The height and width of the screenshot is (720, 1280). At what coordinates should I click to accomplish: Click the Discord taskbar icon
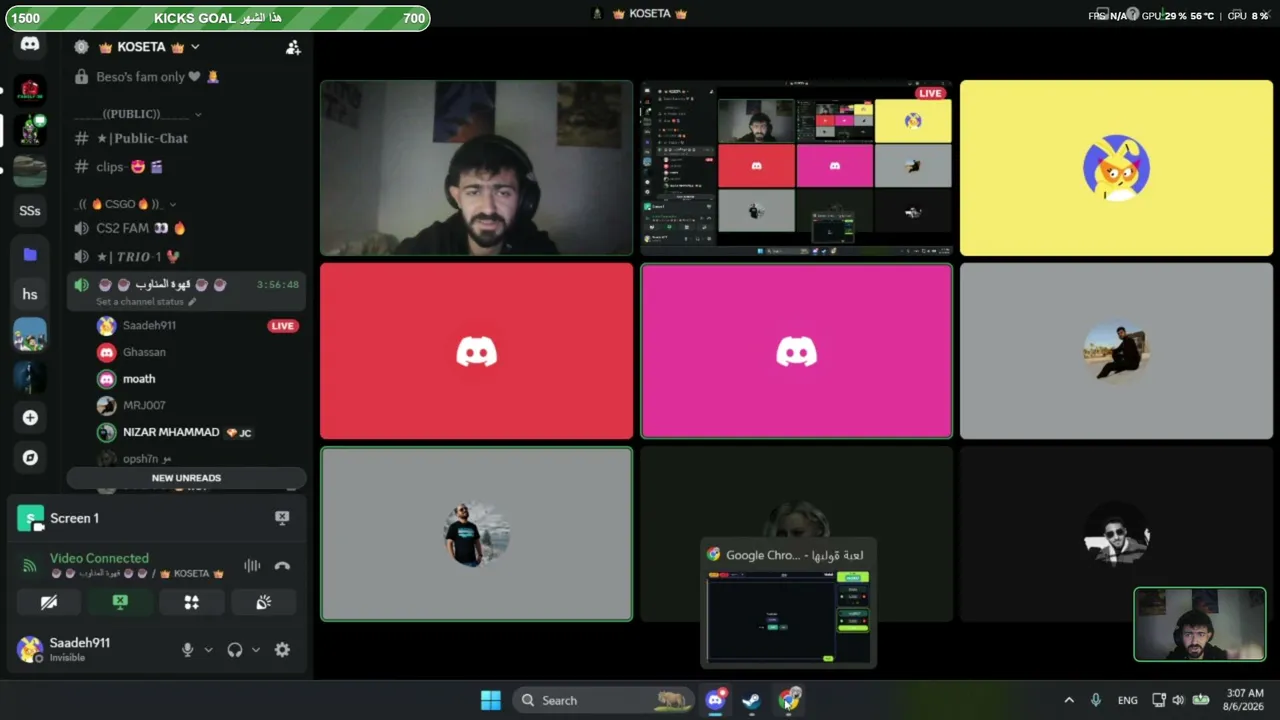coord(715,700)
